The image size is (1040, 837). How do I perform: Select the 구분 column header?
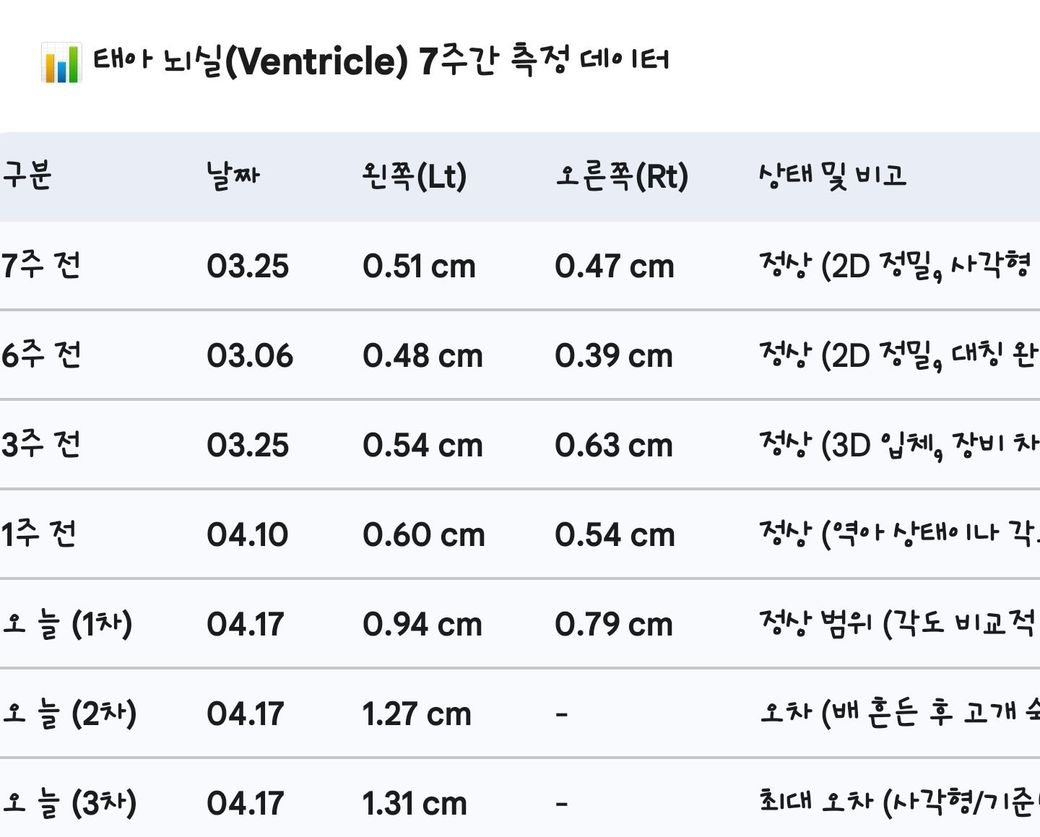click(x=26, y=177)
